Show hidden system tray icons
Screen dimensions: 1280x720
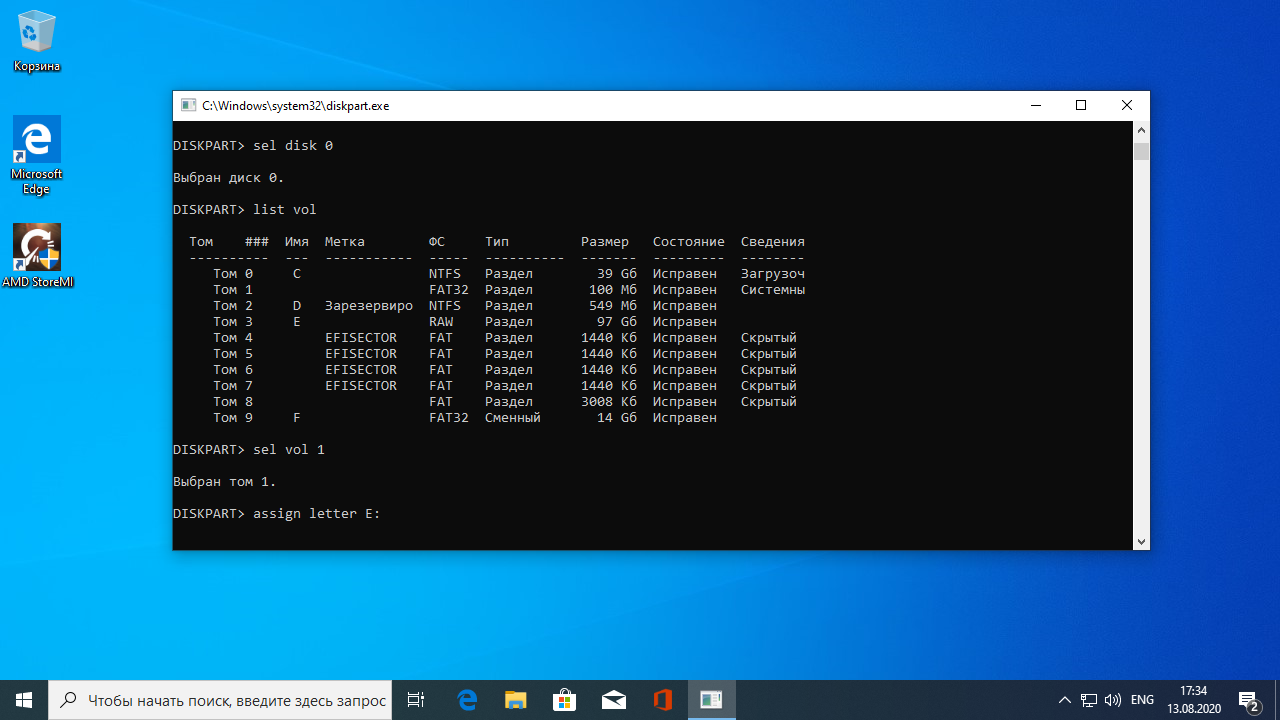pyautogui.click(x=1064, y=700)
